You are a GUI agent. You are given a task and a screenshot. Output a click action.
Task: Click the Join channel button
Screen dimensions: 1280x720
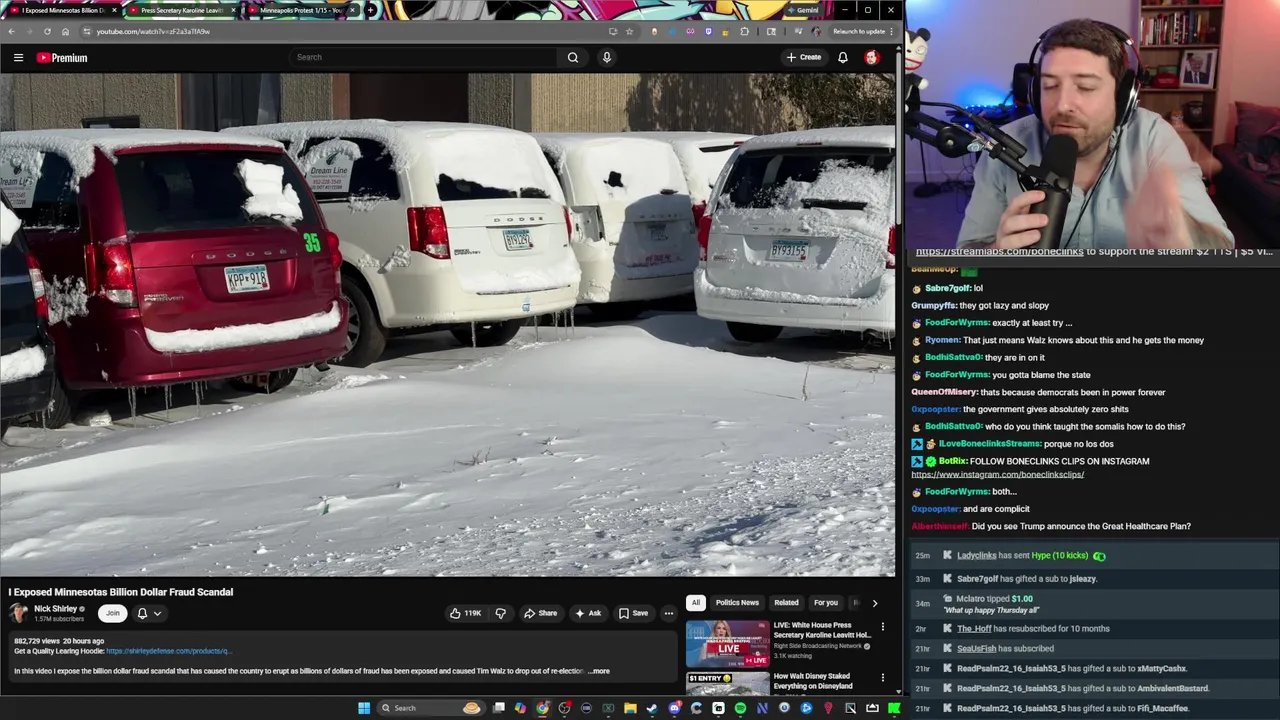tap(113, 613)
